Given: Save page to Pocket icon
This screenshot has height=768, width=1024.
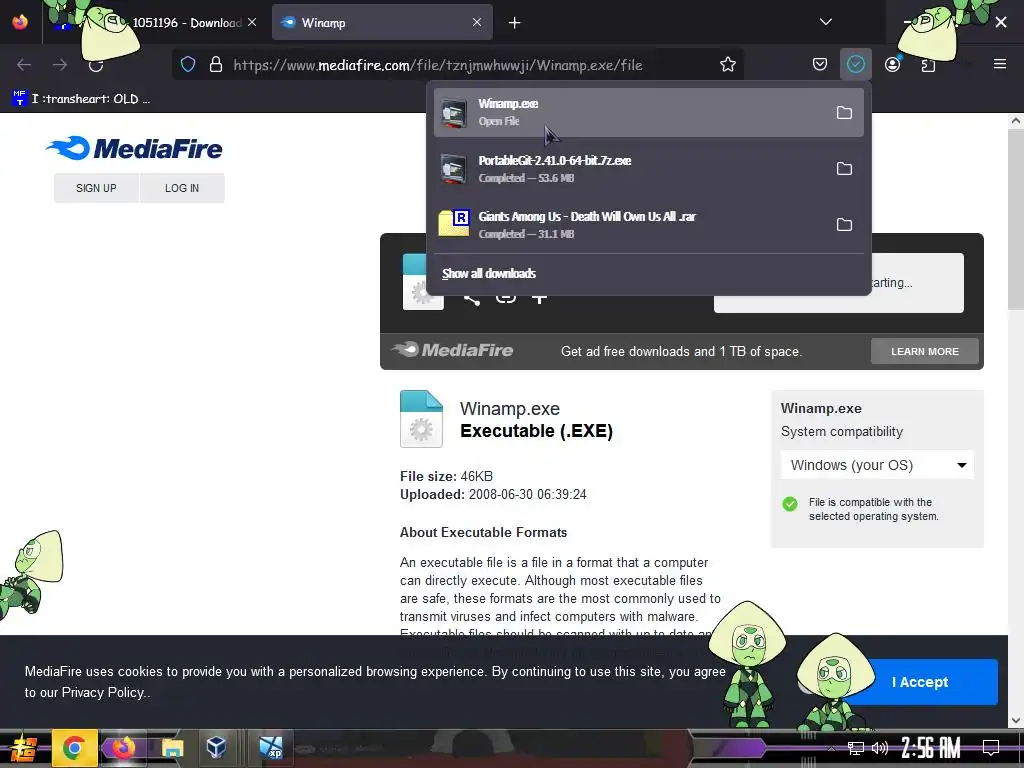Looking at the screenshot, I should (x=820, y=65).
